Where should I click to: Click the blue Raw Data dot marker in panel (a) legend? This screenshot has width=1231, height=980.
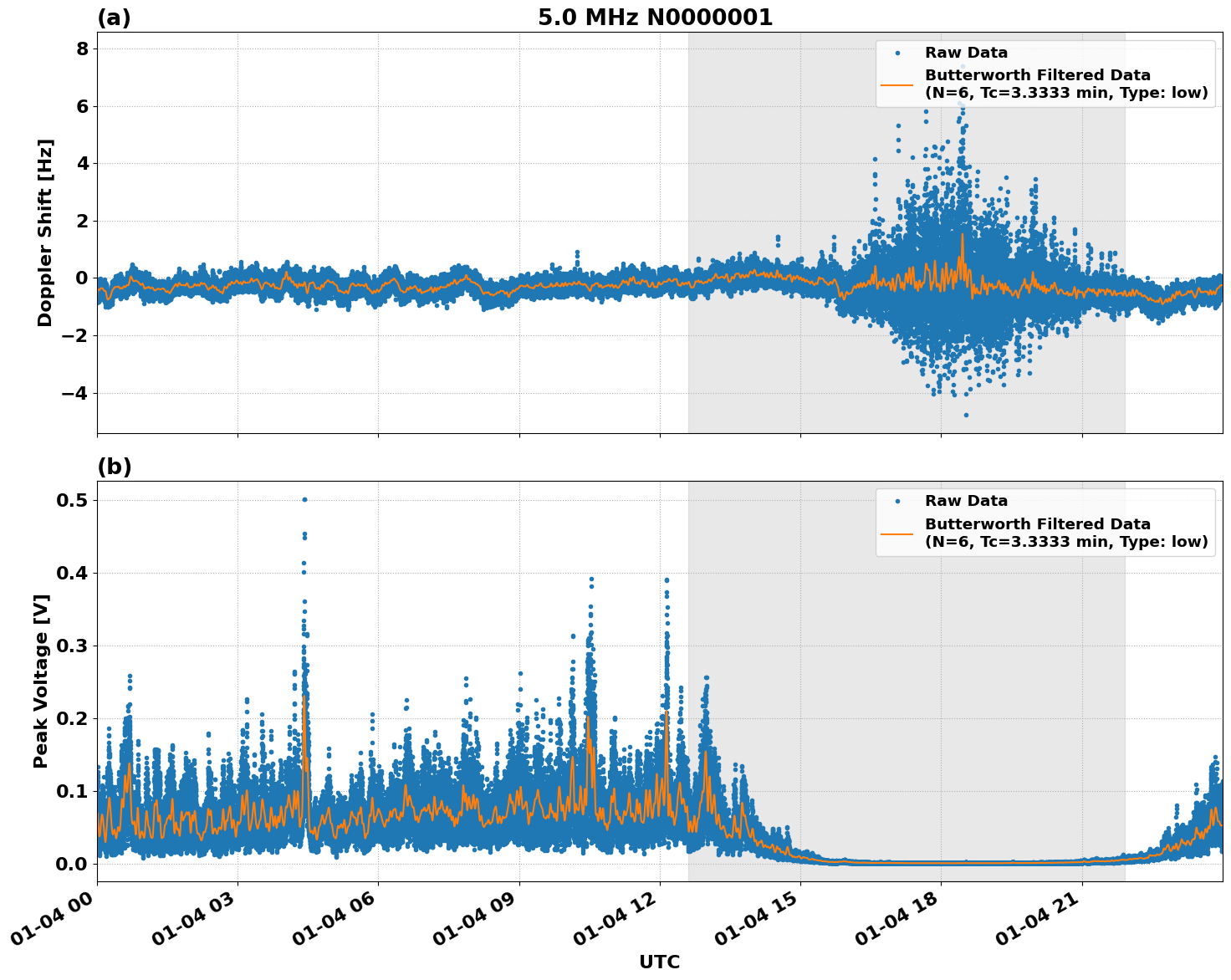click(x=899, y=52)
